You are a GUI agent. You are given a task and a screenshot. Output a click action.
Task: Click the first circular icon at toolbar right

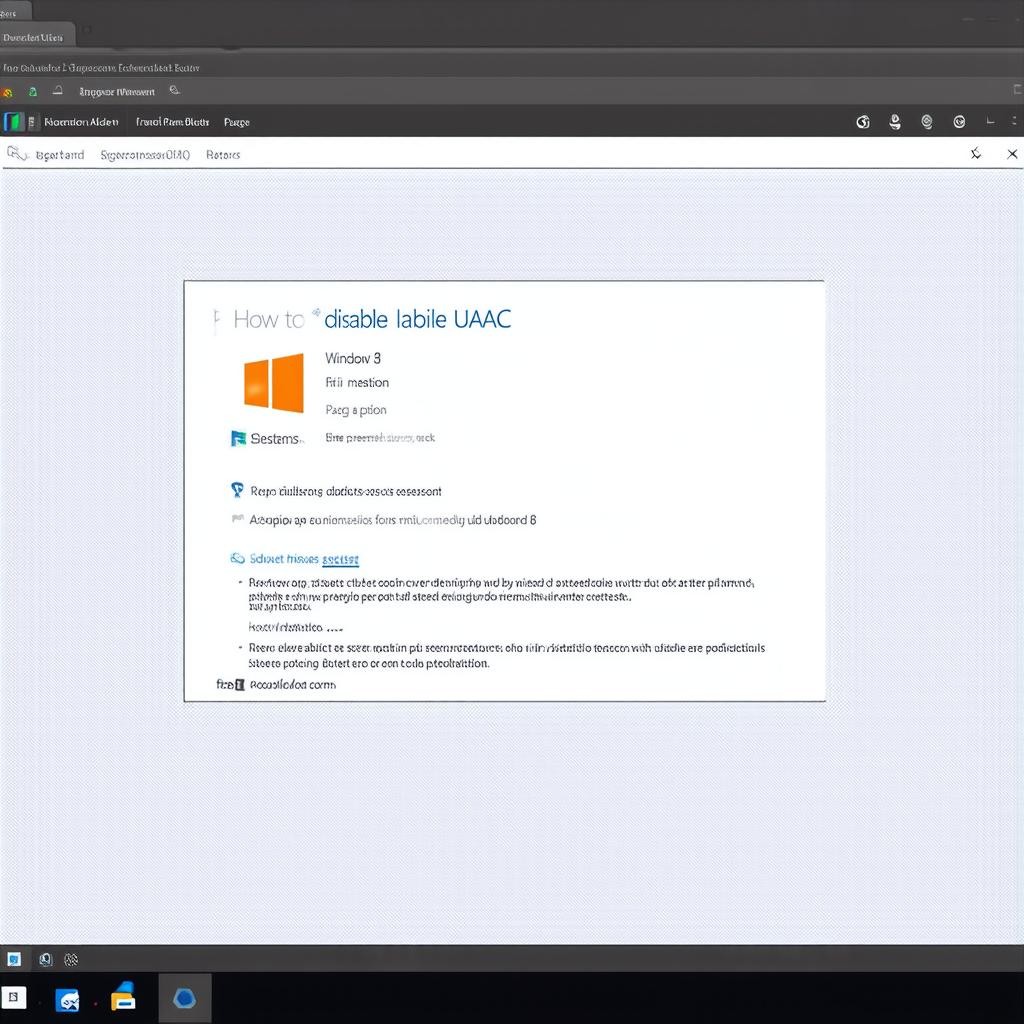pos(863,122)
